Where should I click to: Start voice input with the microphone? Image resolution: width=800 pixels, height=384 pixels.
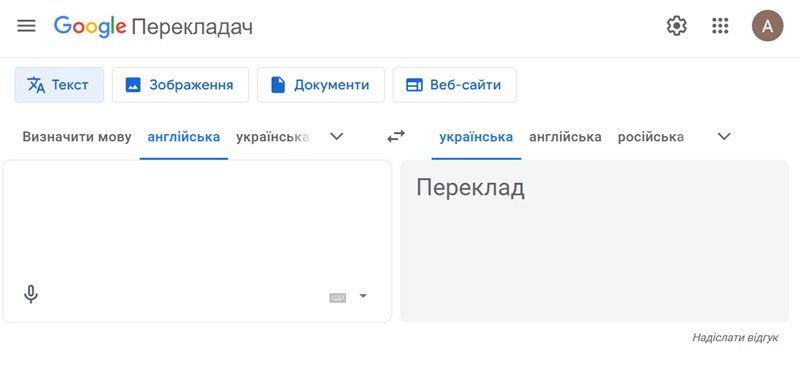click(31, 294)
